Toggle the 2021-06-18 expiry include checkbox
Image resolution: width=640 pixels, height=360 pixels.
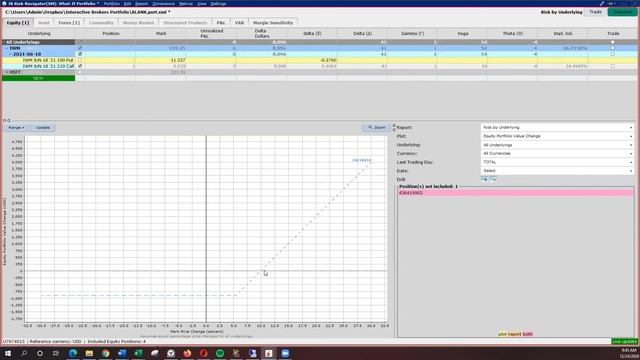pos(80,54)
